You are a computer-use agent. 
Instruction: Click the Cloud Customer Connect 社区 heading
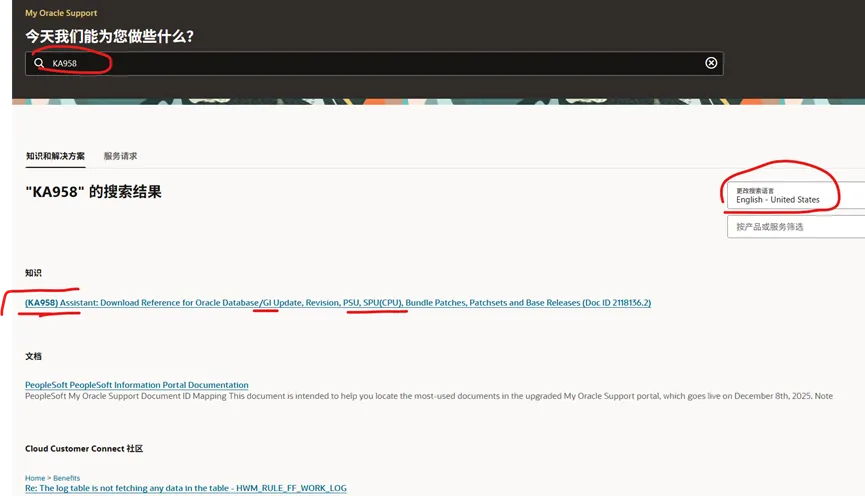click(x=84, y=449)
